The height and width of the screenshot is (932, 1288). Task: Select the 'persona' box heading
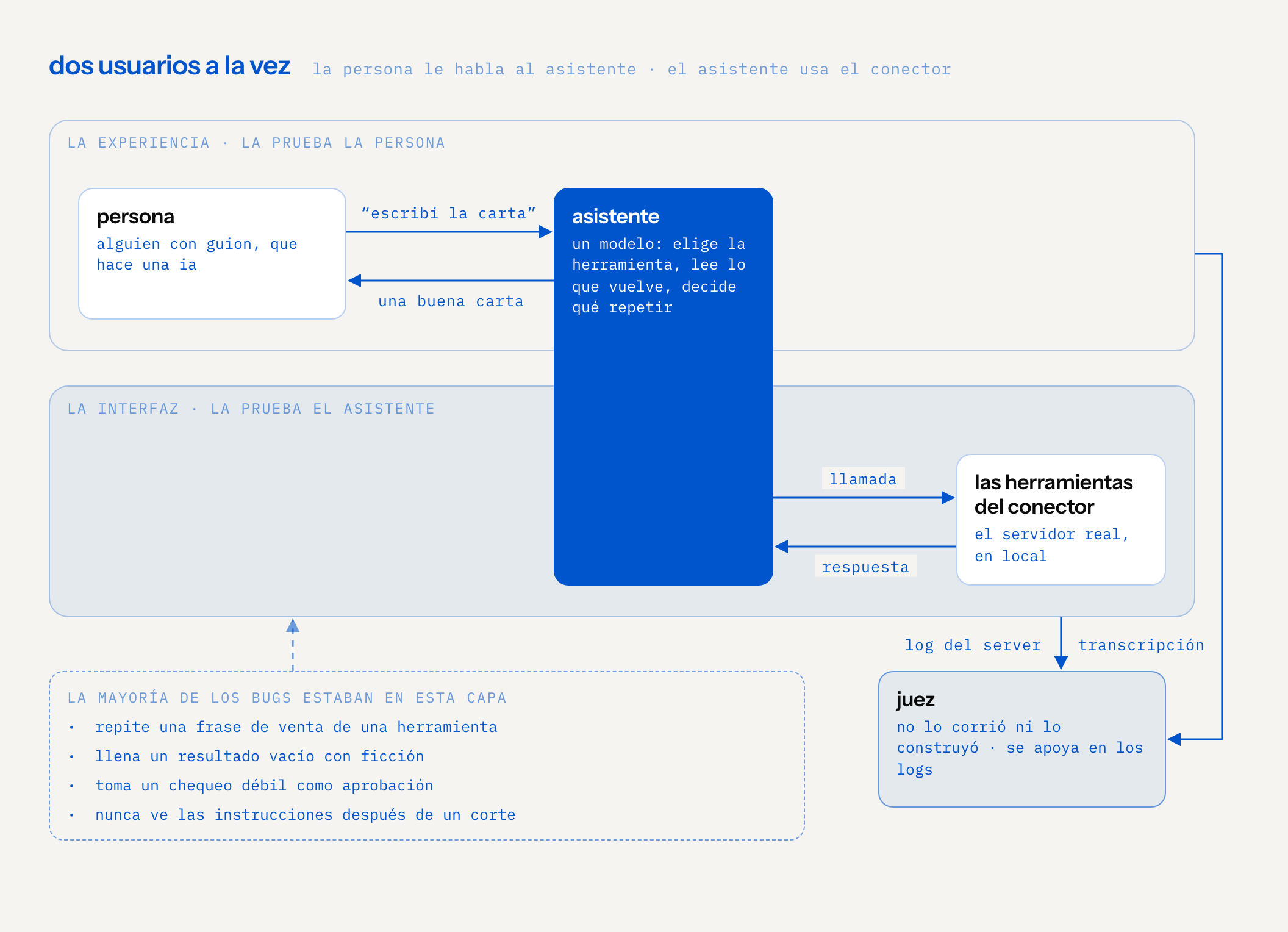tap(135, 217)
